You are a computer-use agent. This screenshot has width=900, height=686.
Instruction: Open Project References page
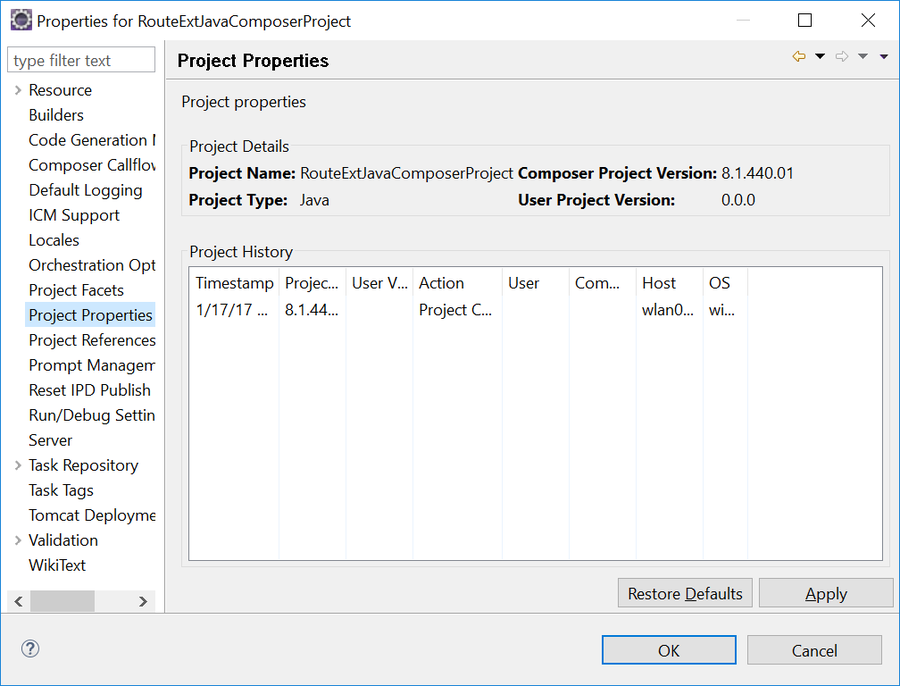click(x=92, y=340)
